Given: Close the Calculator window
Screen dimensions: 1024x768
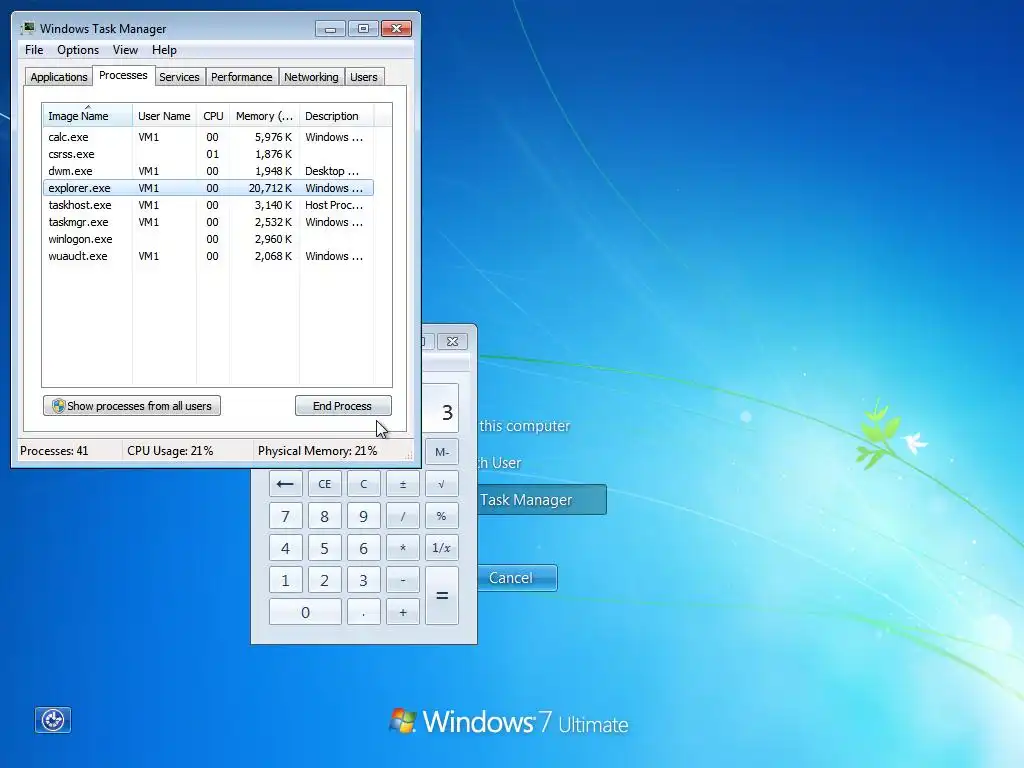Looking at the screenshot, I should pos(452,341).
